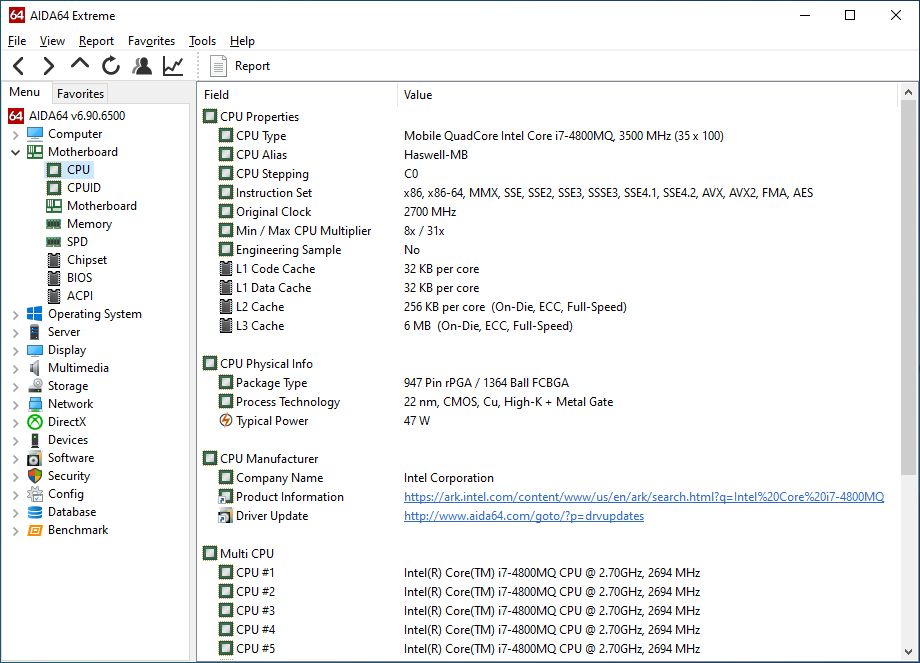Go back with the Back arrow
The height and width of the screenshot is (663, 920).
[19, 66]
